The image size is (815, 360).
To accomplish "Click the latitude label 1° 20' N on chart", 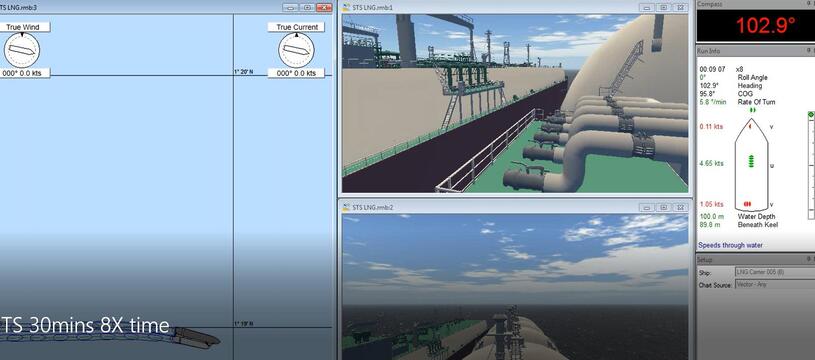I will (x=244, y=72).
